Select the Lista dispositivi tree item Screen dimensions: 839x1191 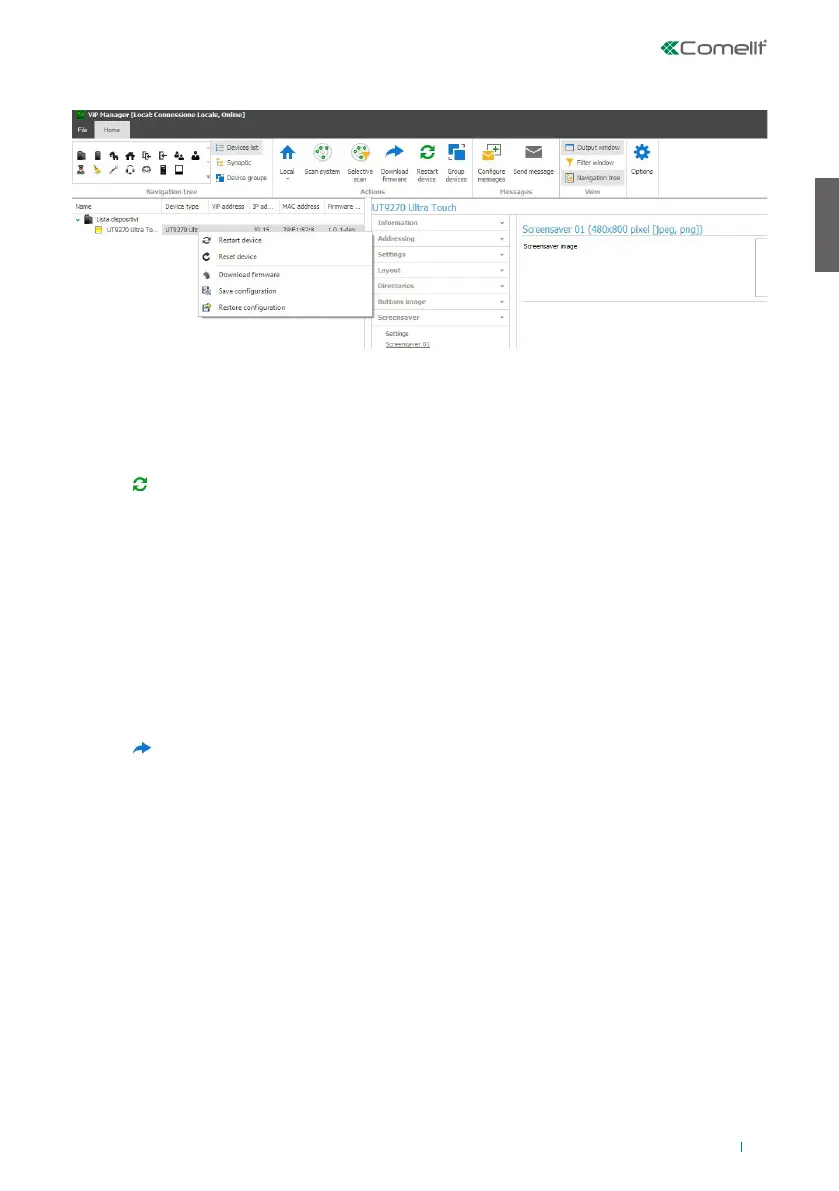click(117, 220)
